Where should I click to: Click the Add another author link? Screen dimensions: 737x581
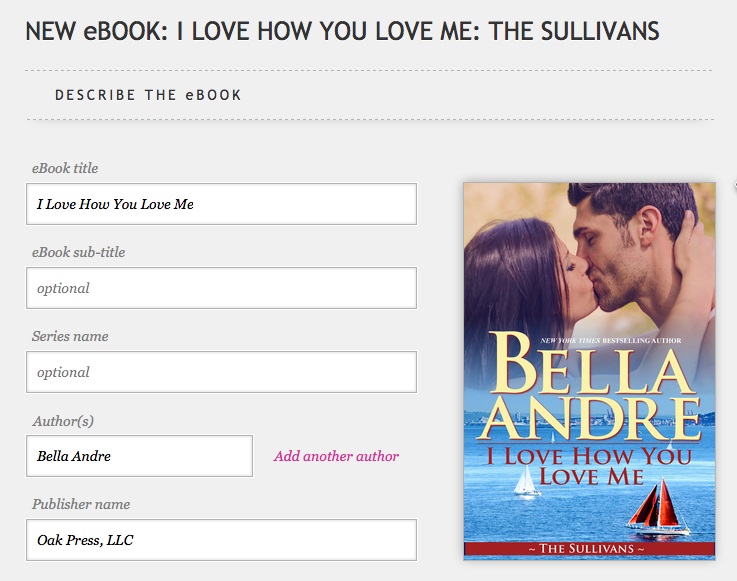(336, 456)
